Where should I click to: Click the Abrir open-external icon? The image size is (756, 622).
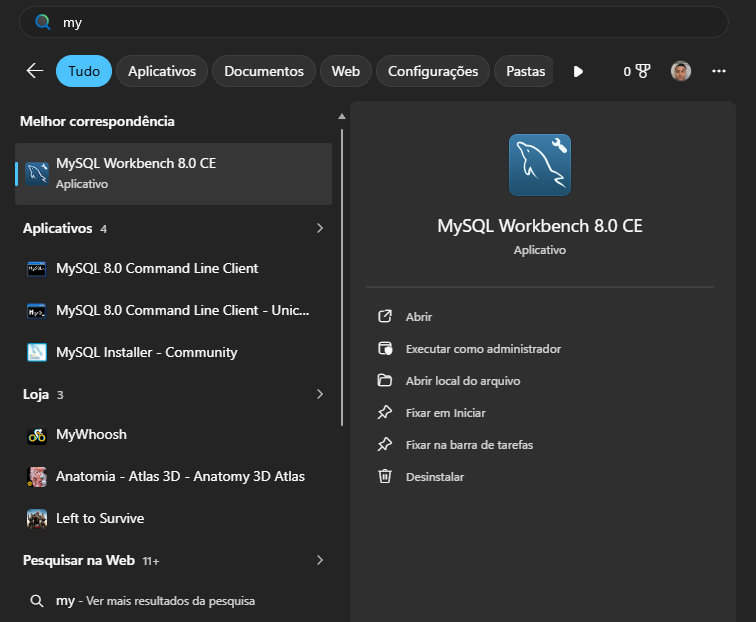click(385, 316)
